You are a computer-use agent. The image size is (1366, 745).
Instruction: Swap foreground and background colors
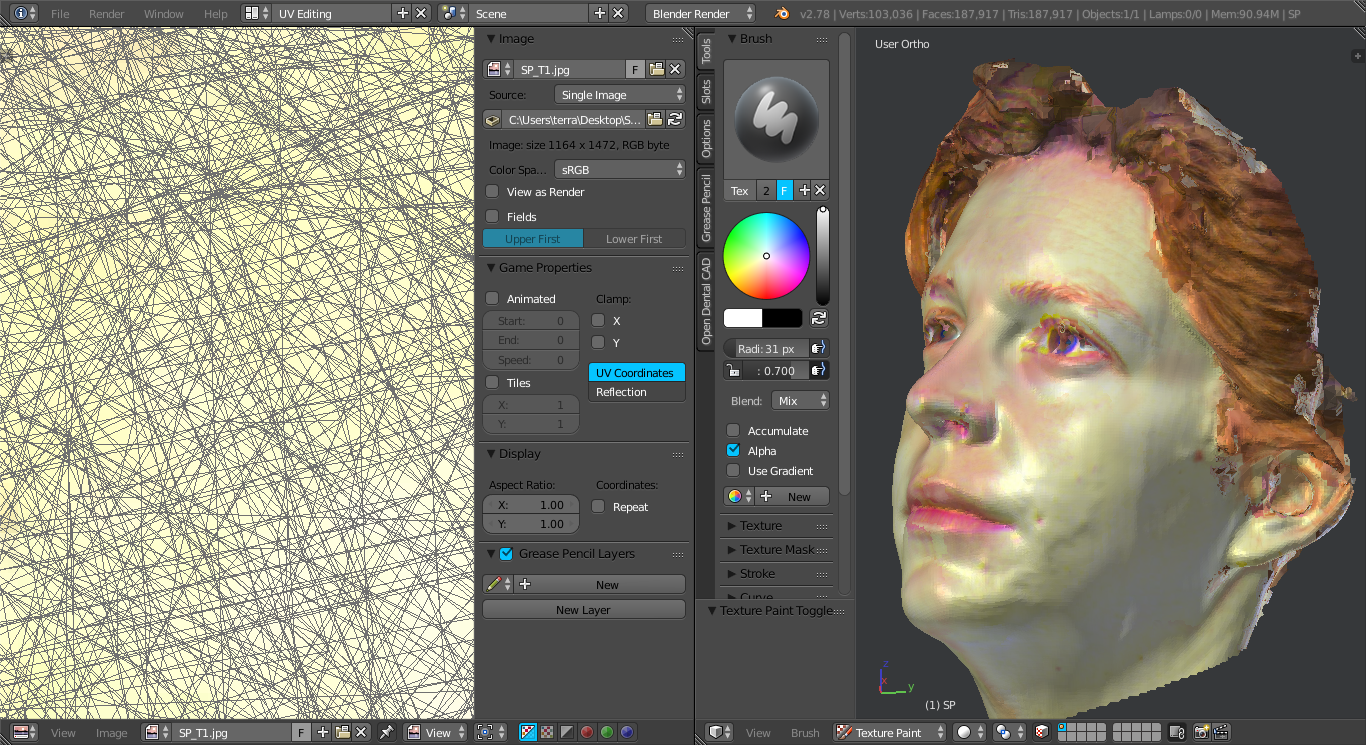tap(819, 318)
